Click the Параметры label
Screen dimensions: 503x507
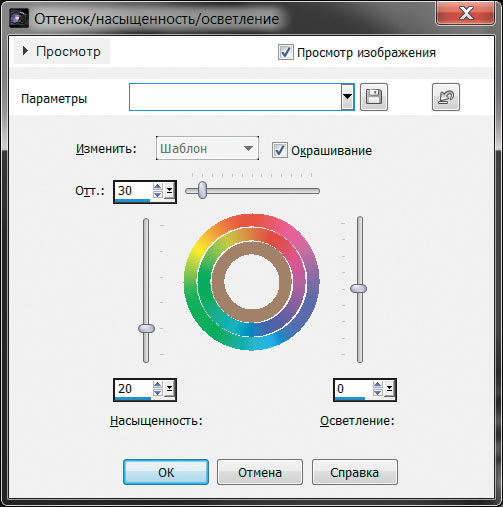pos(54,99)
